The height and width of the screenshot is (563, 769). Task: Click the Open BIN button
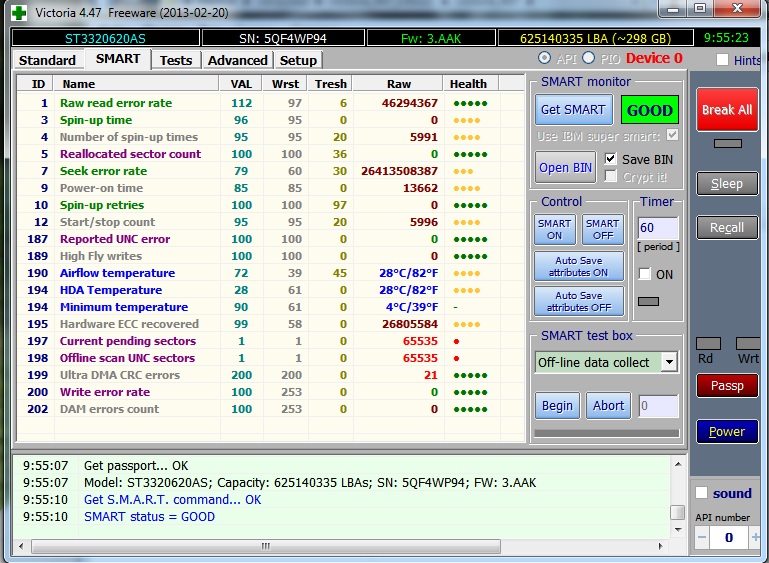(565, 168)
